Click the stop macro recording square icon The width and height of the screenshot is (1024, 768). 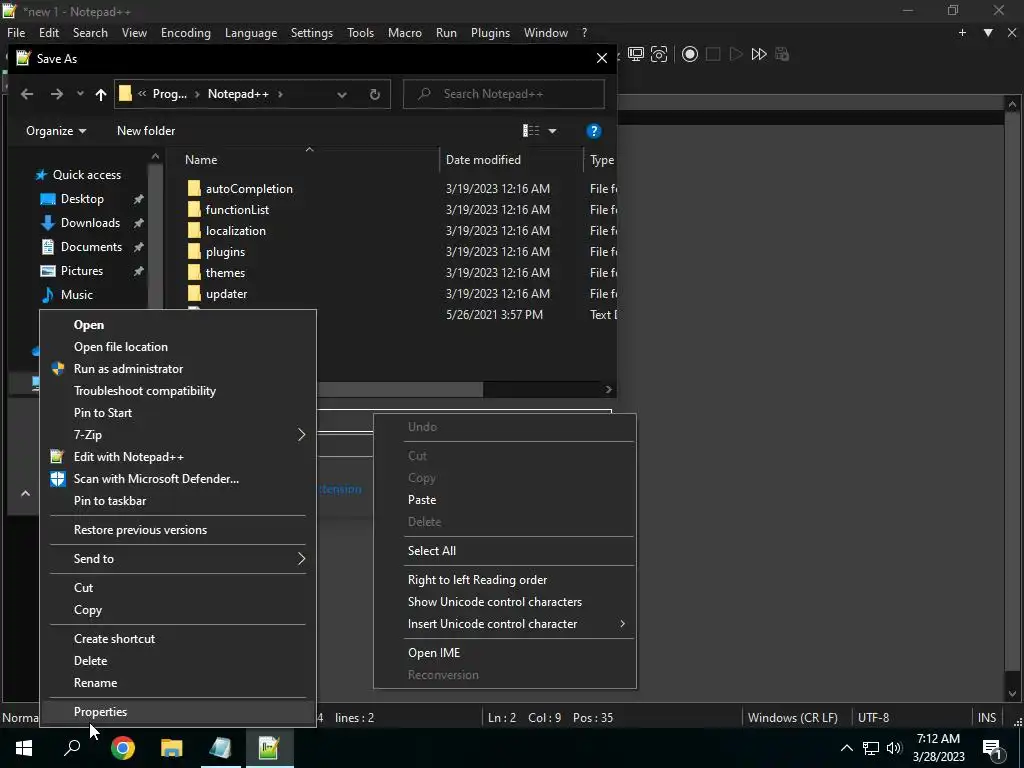(712, 54)
